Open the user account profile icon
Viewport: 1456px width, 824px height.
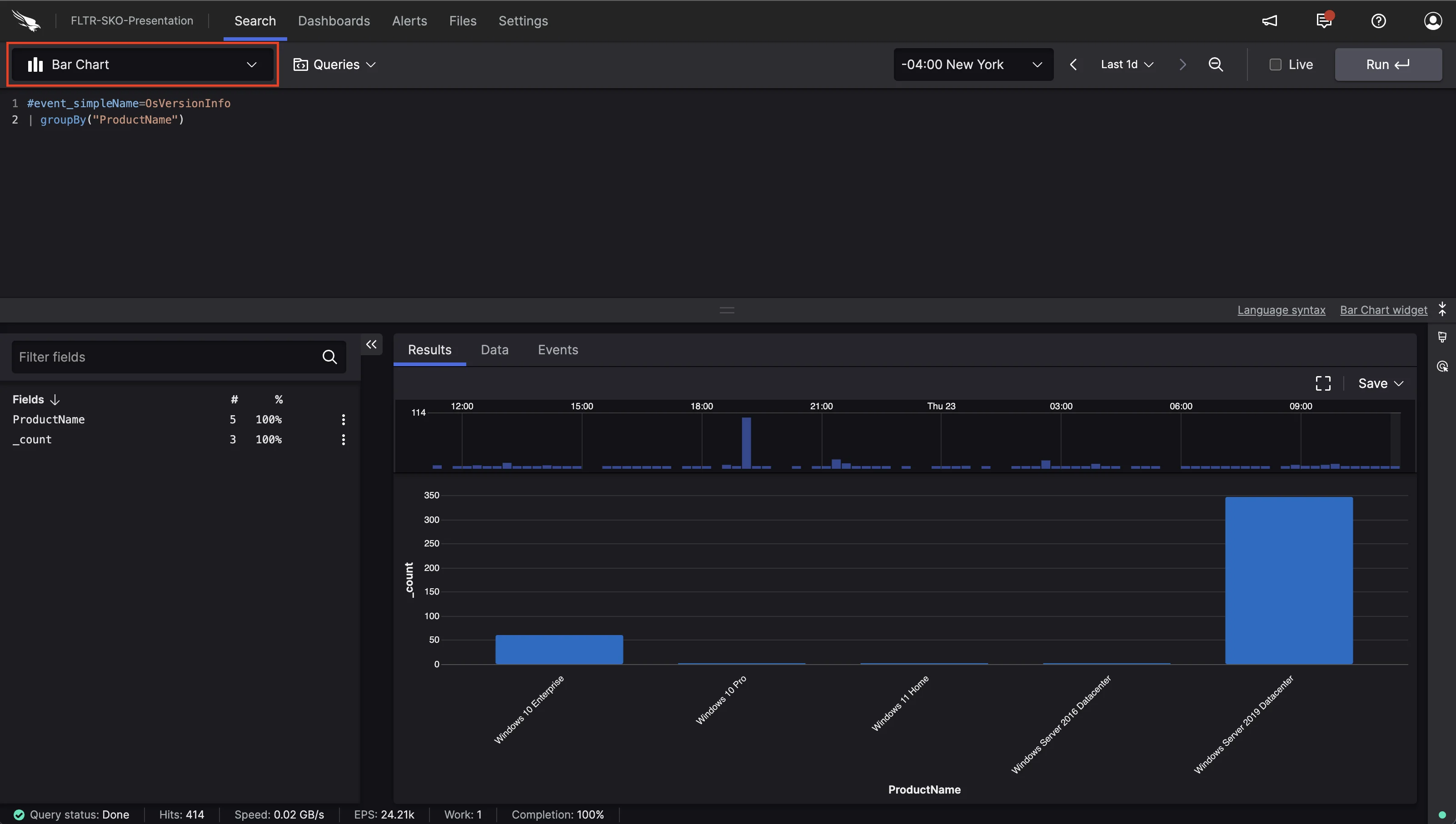point(1433,21)
